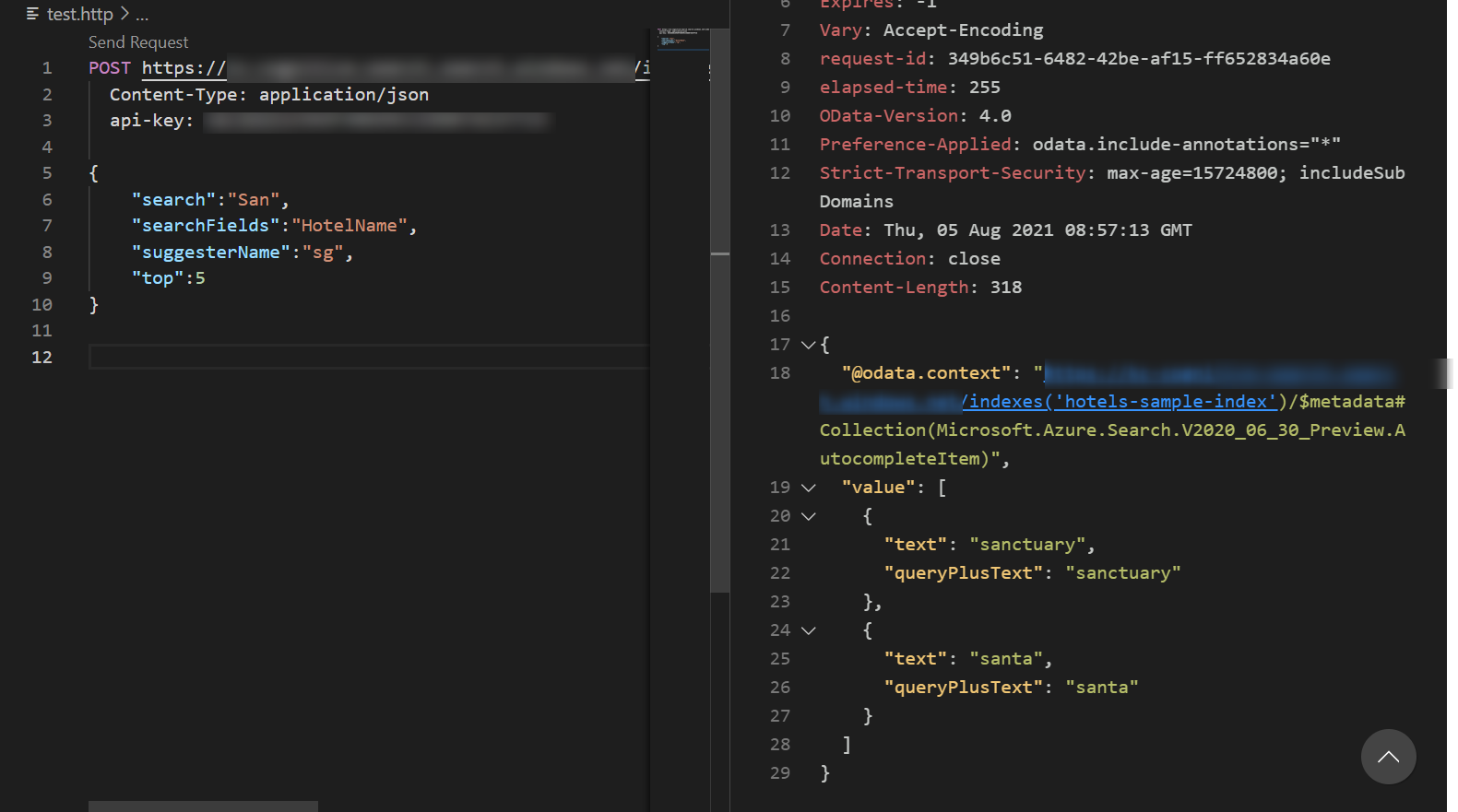Screen dimensions: 1458x812
Task: Click the elapsed-time header in response
Action: (910, 88)
